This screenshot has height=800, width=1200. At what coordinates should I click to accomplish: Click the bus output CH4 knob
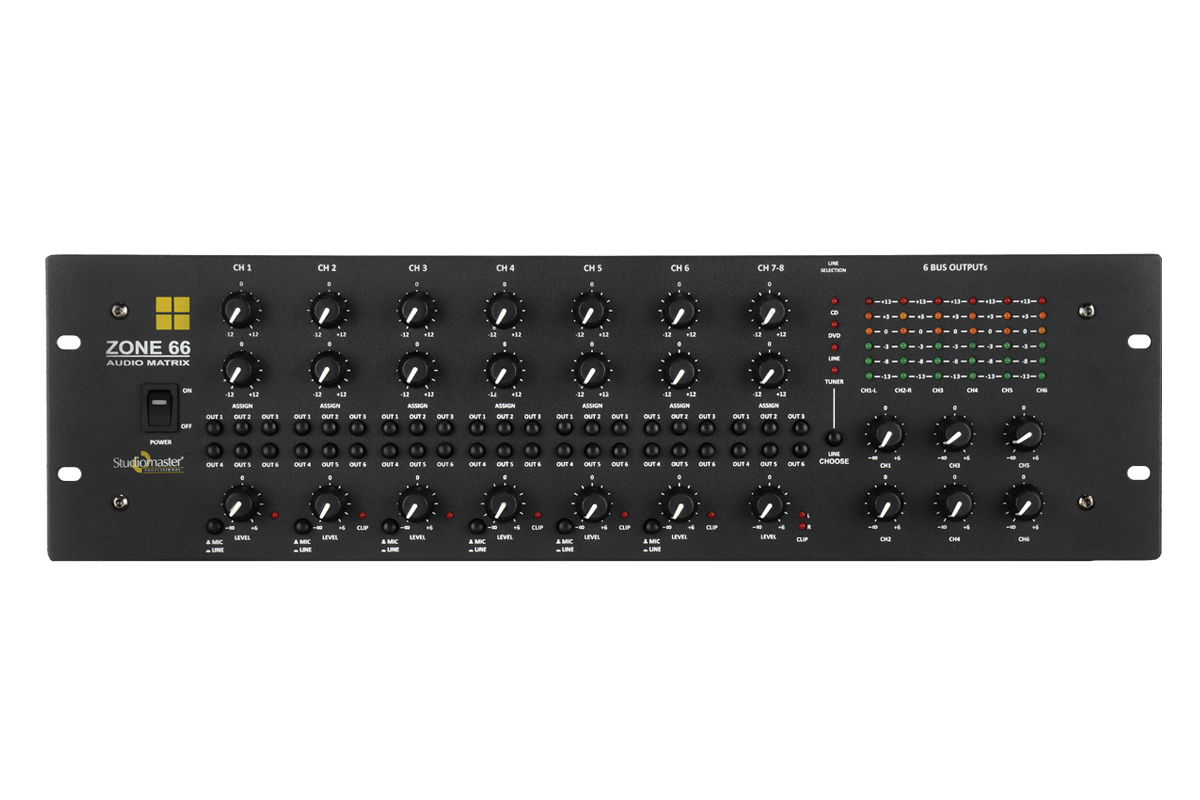point(954,504)
